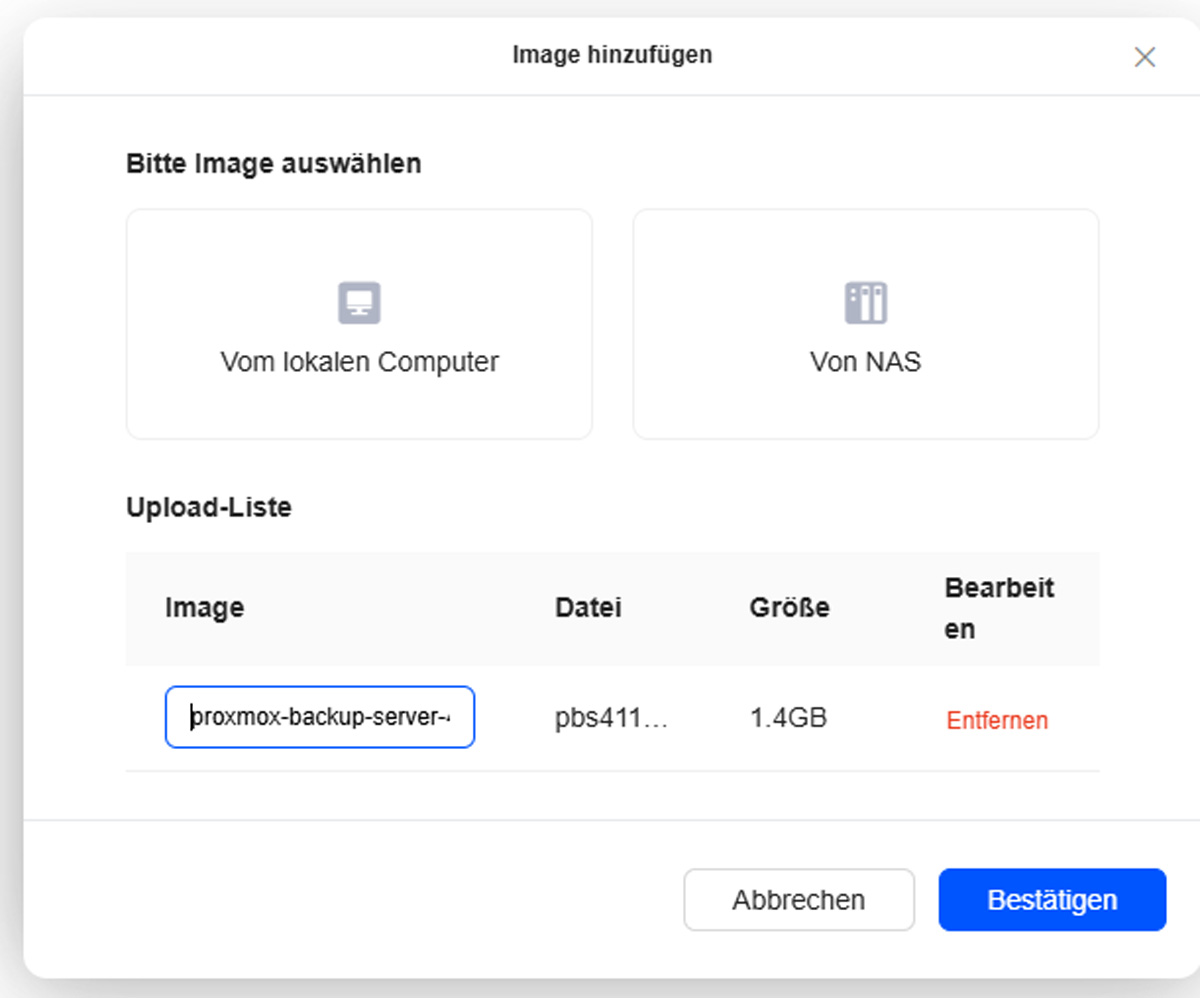Confirm with the Bestätigen button
The width and height of the screenshot is (1200, 998).
(1052, 900)
